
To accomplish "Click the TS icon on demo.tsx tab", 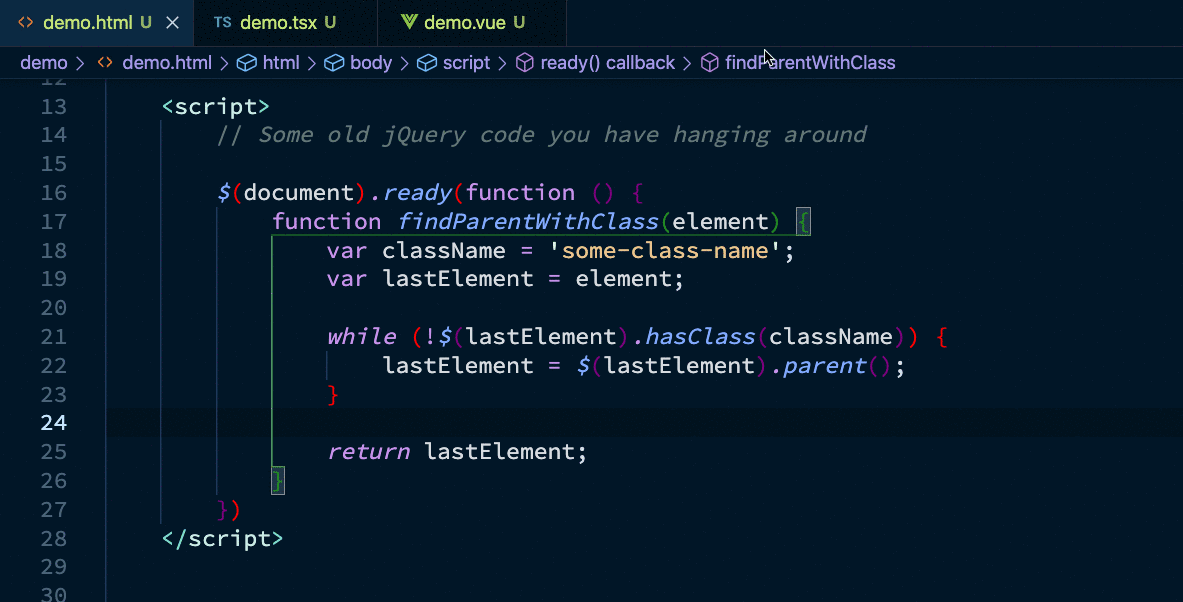I will [x=223, y=23].
